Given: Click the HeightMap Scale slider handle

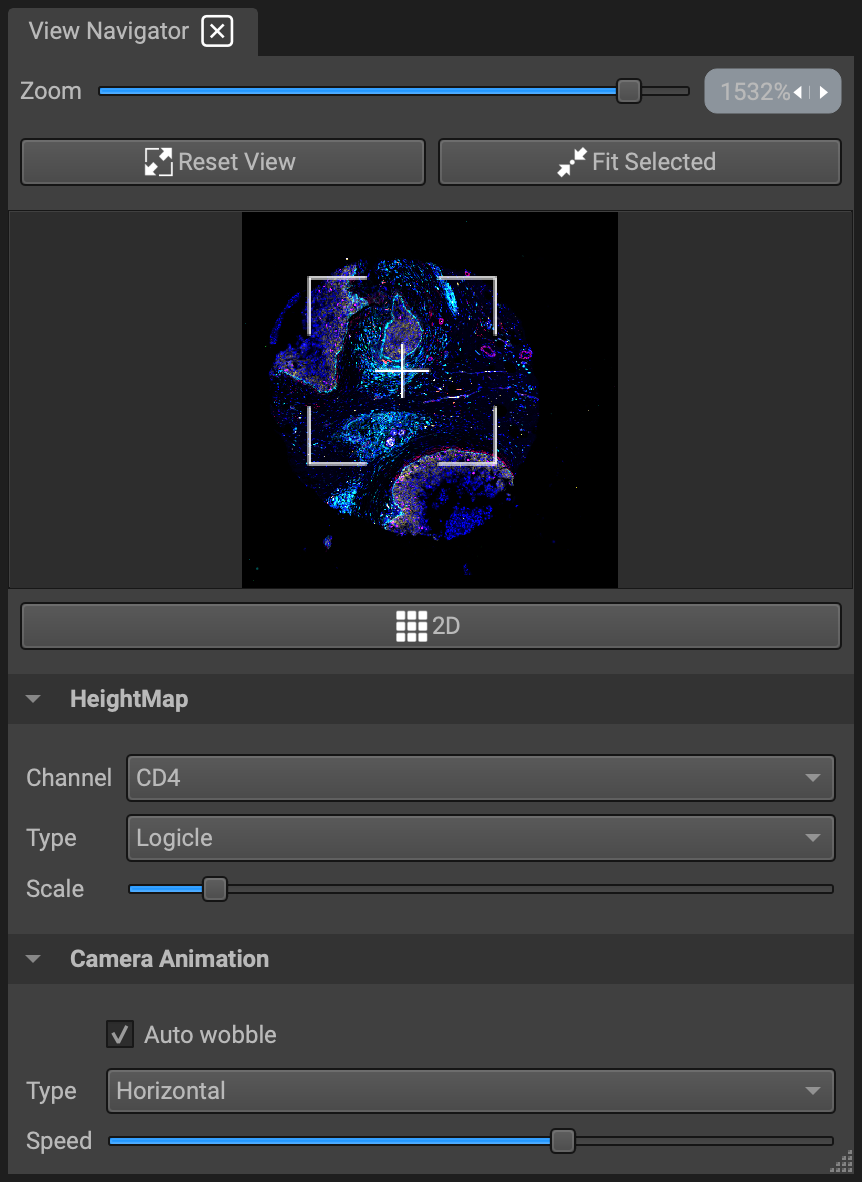Looking at the screenshot, I should (x=215, y=889).
